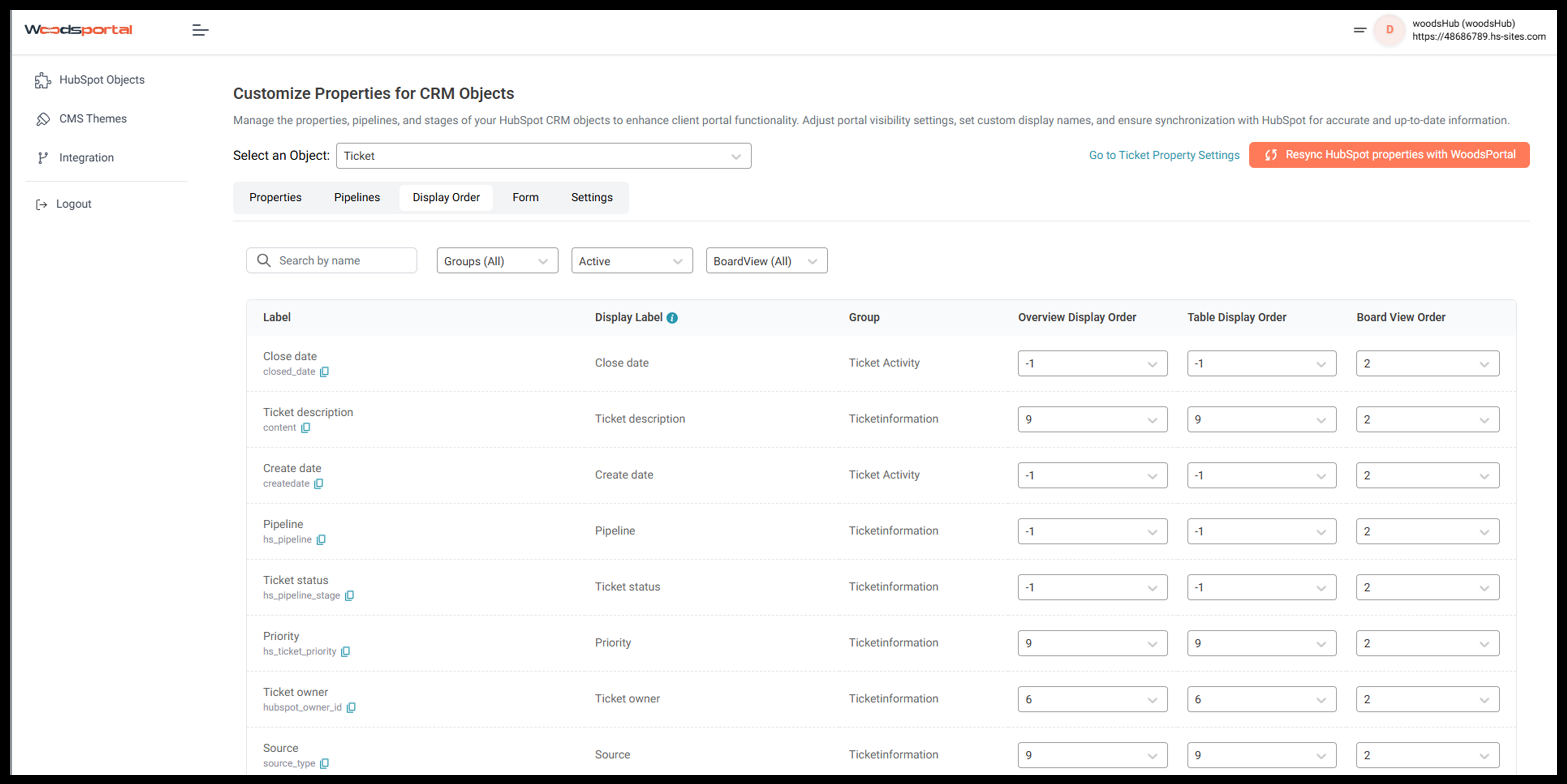Click the CMS Themes brush icon
The image size is (1567, 784).
42,119
